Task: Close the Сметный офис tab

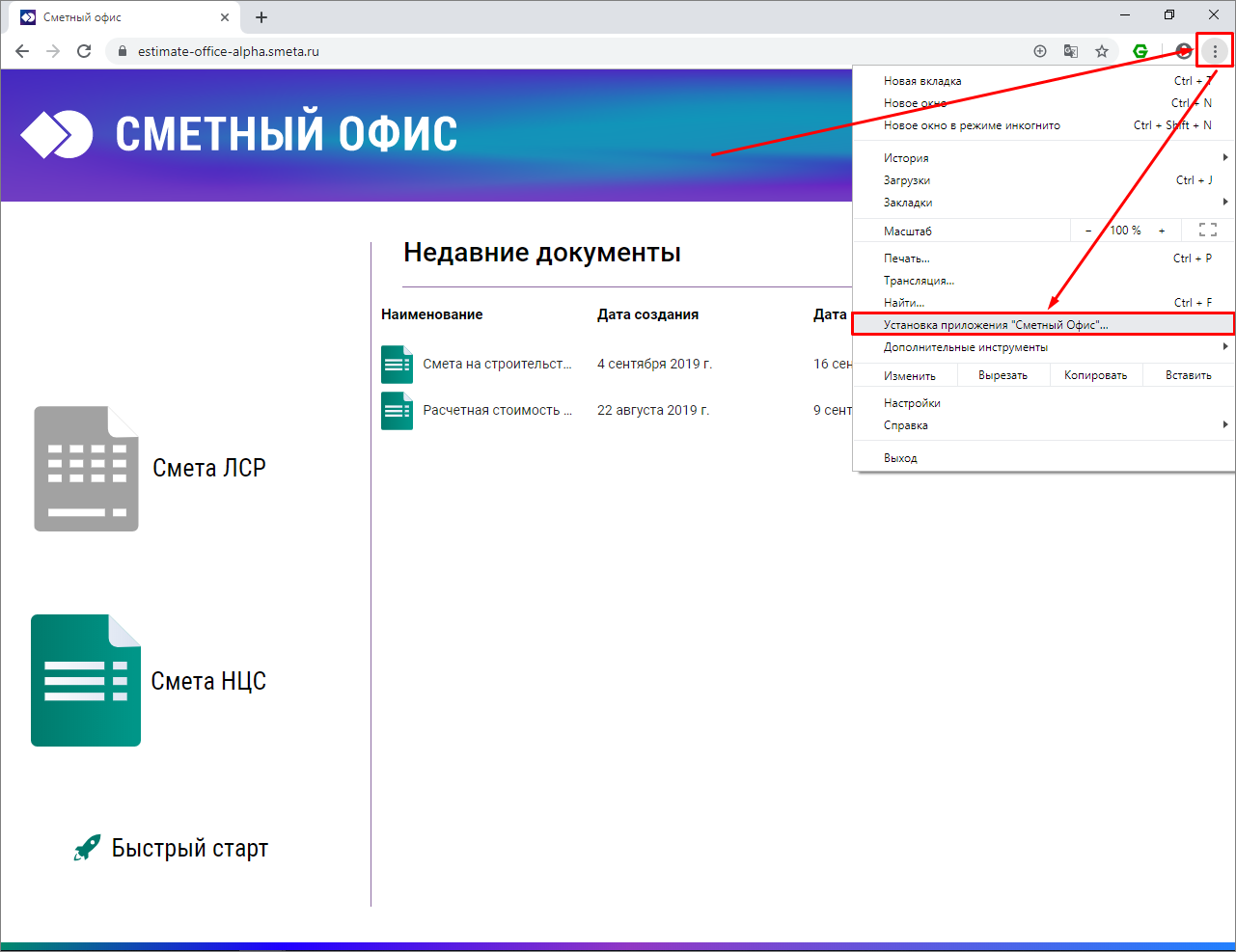Action: click(225, 17)
